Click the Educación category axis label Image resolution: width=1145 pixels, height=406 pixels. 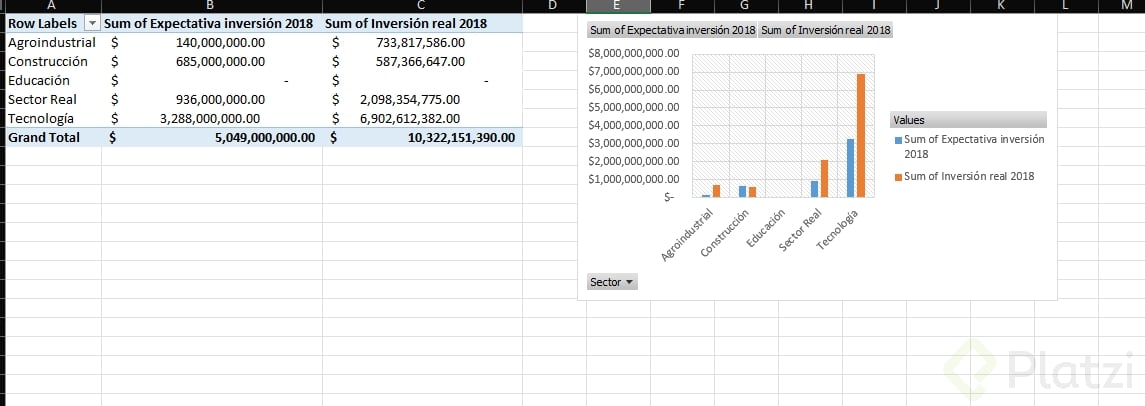point(767,227)
